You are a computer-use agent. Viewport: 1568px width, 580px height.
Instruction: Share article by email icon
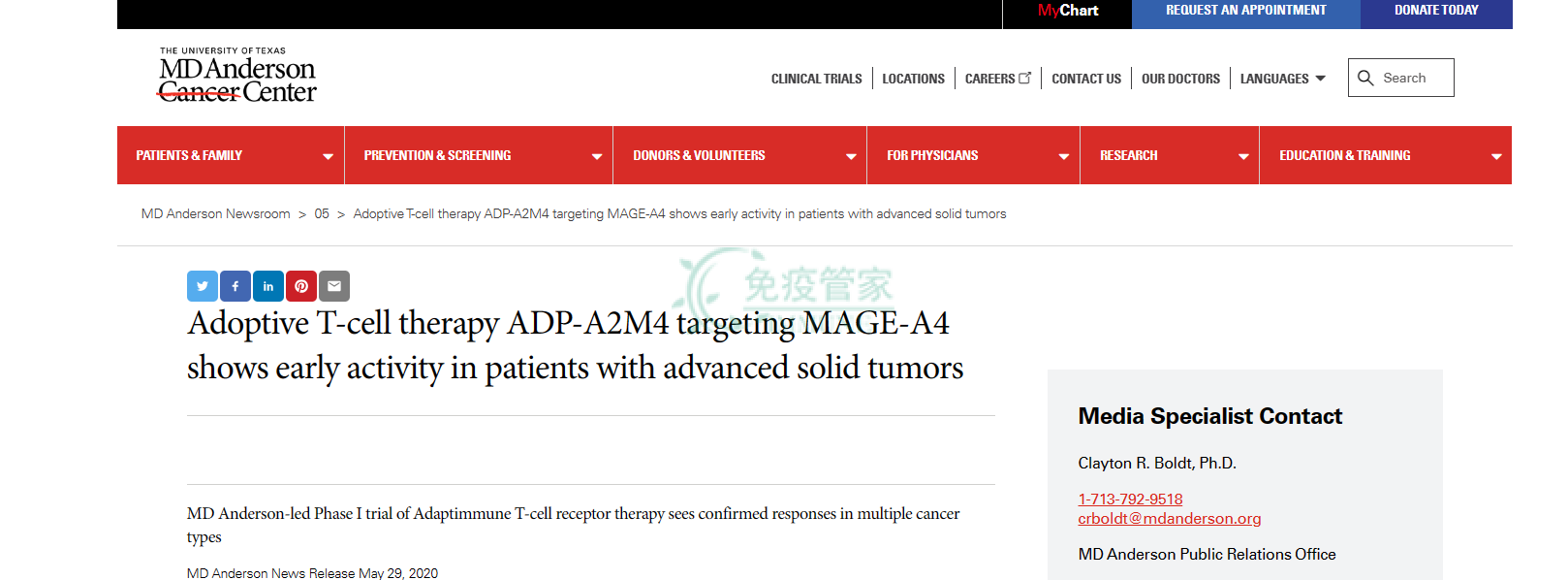(334, 286)
